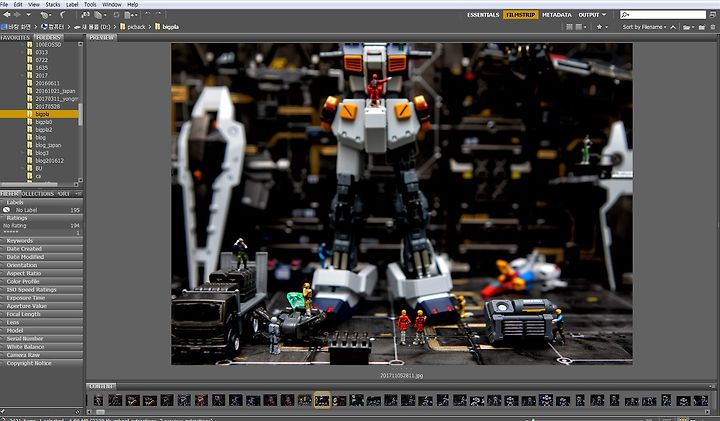Viewport: 720px width, 421px height.
Task: Go forward with the right arrow icon
Action: point(18,15)
